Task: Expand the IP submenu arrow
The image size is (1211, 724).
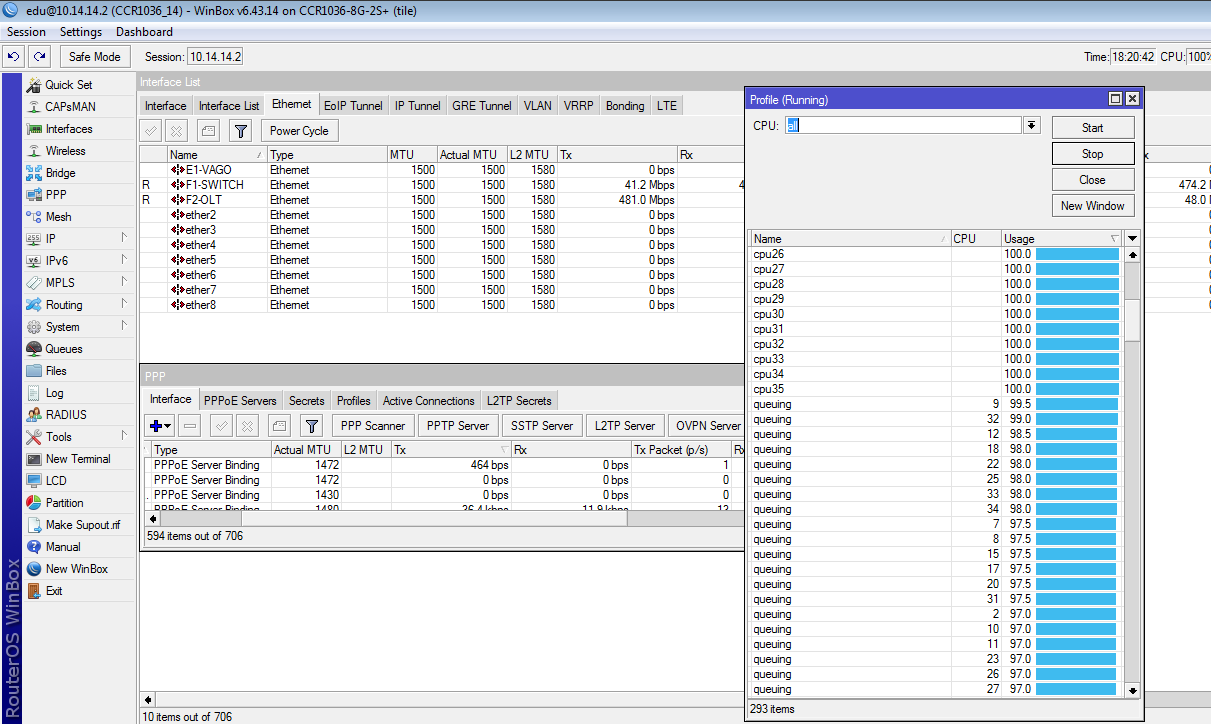Action: [124, 238]
